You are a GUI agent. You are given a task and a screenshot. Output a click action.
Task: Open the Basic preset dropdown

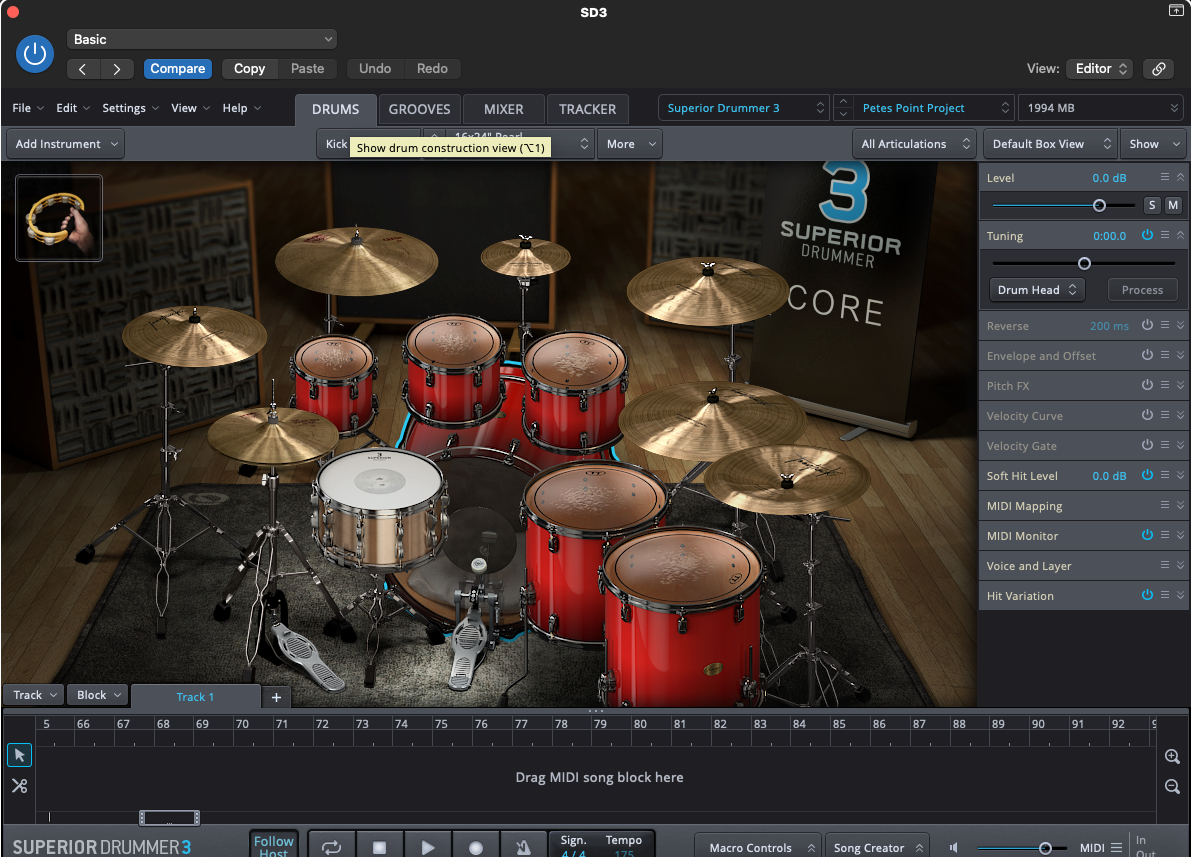pos(202,40)
